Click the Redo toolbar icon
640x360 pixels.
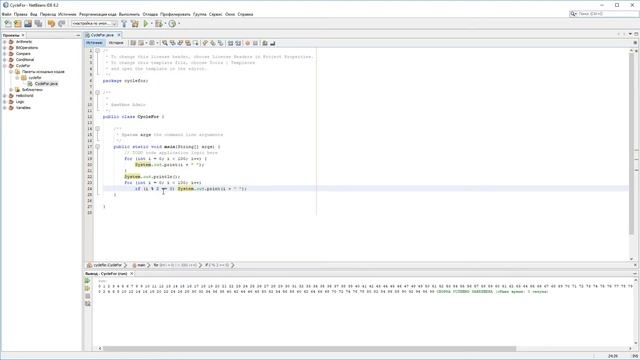tap(62, 24)
